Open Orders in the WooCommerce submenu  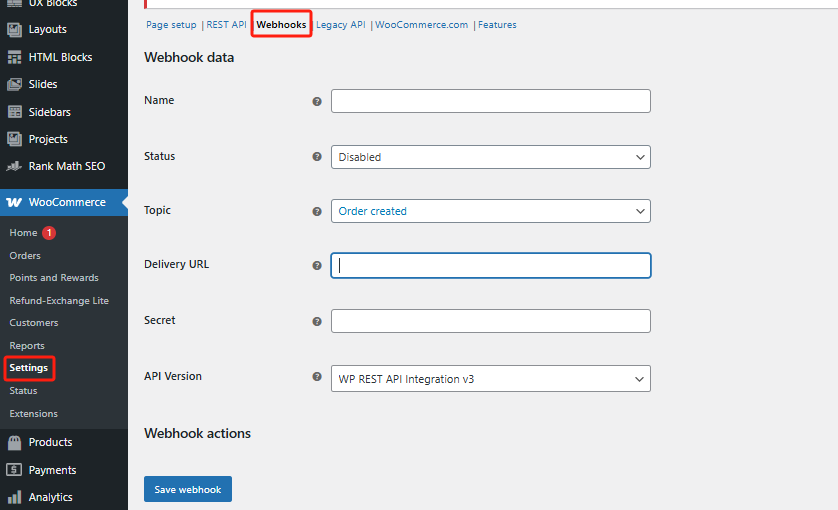pyautogui.click(x=25, y=256)
